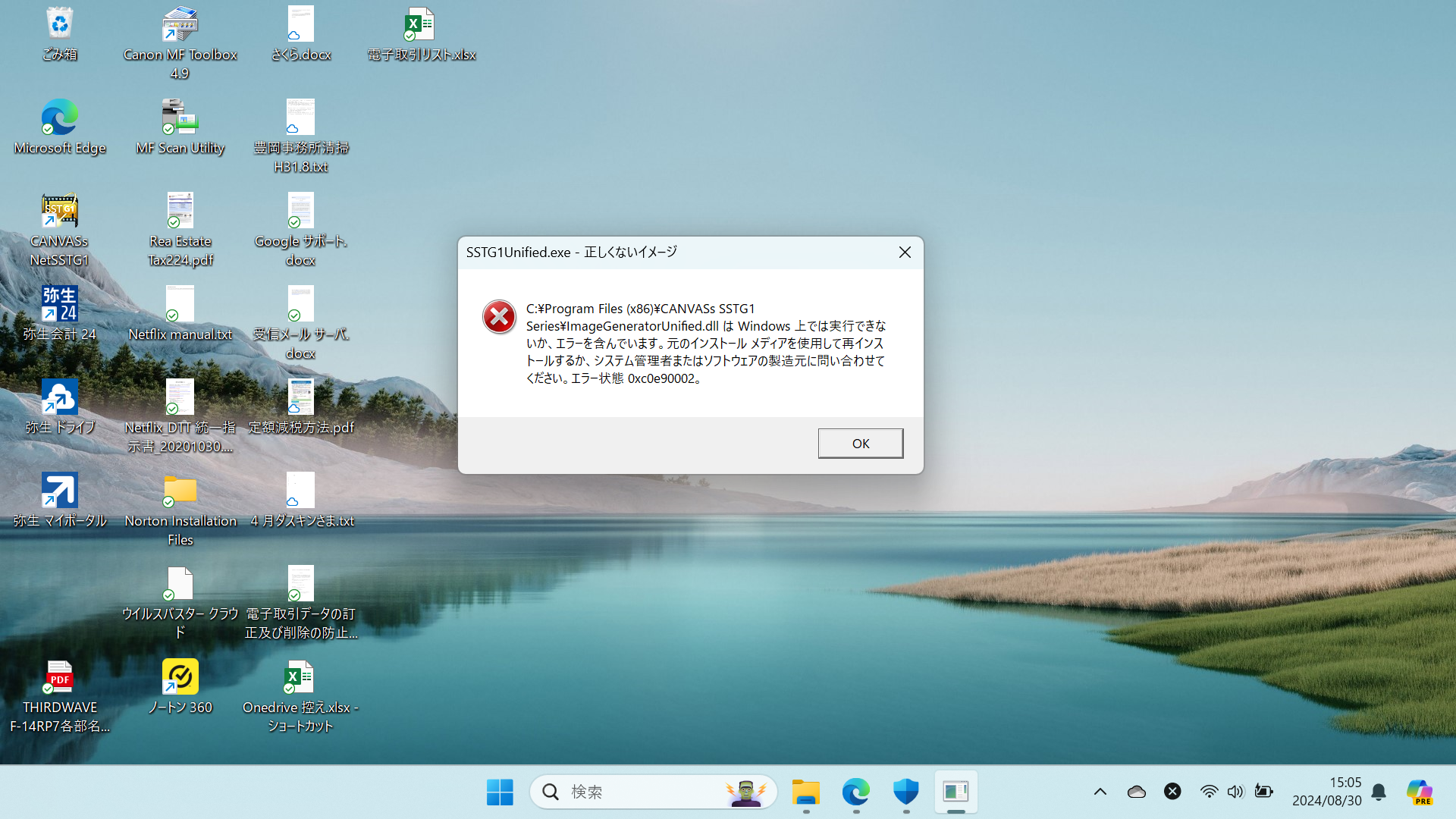1456x819 pixels.
Task: Select 電子取引リスト.xlsx Excel file
Action: coord(421,34)
